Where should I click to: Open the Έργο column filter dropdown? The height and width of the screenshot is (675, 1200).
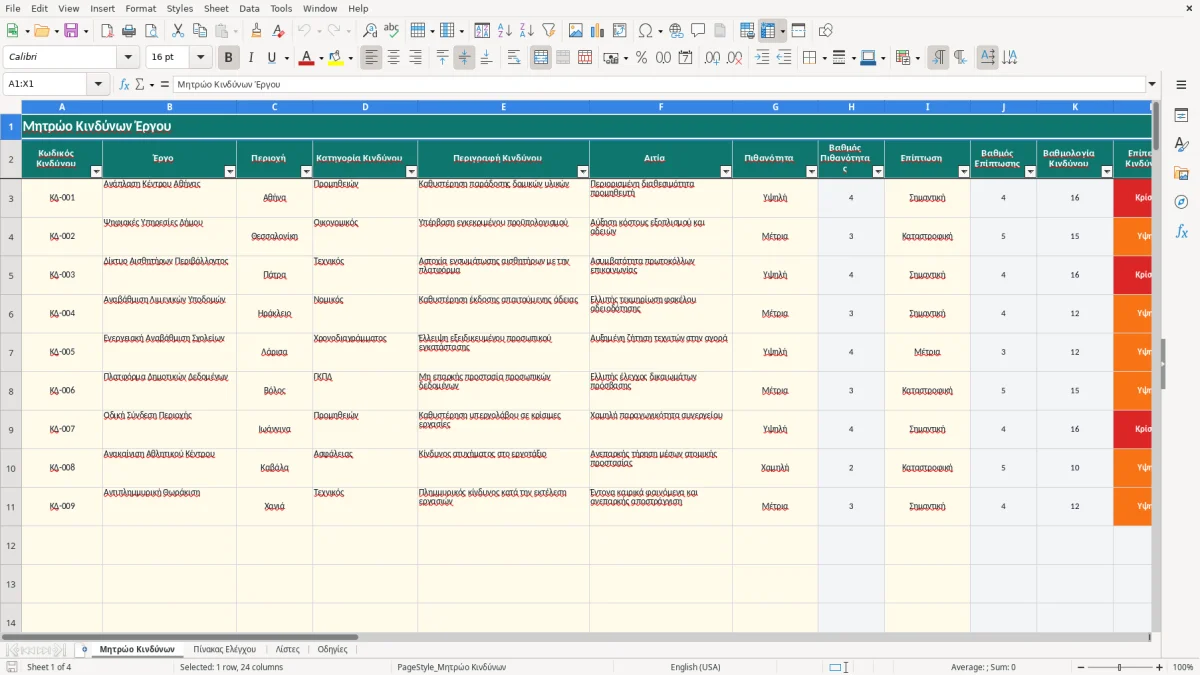pyautogui.click(x=229, y=172)
